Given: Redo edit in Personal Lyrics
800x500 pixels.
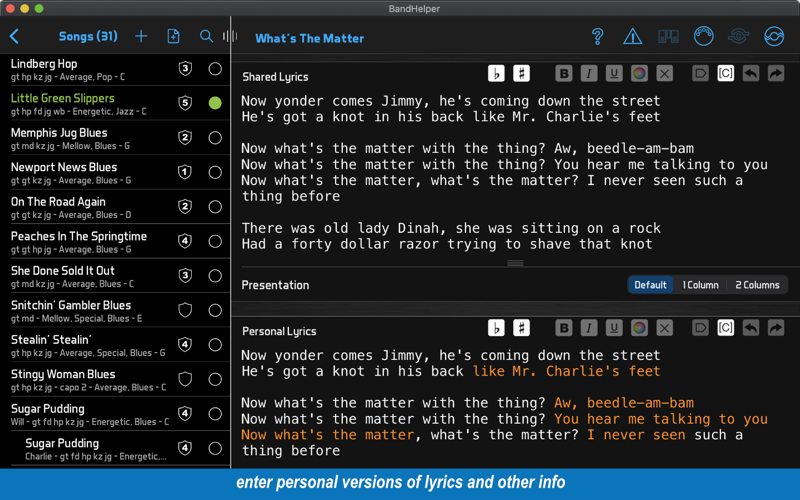Looking at the screenshot, I should click(776, 328).
